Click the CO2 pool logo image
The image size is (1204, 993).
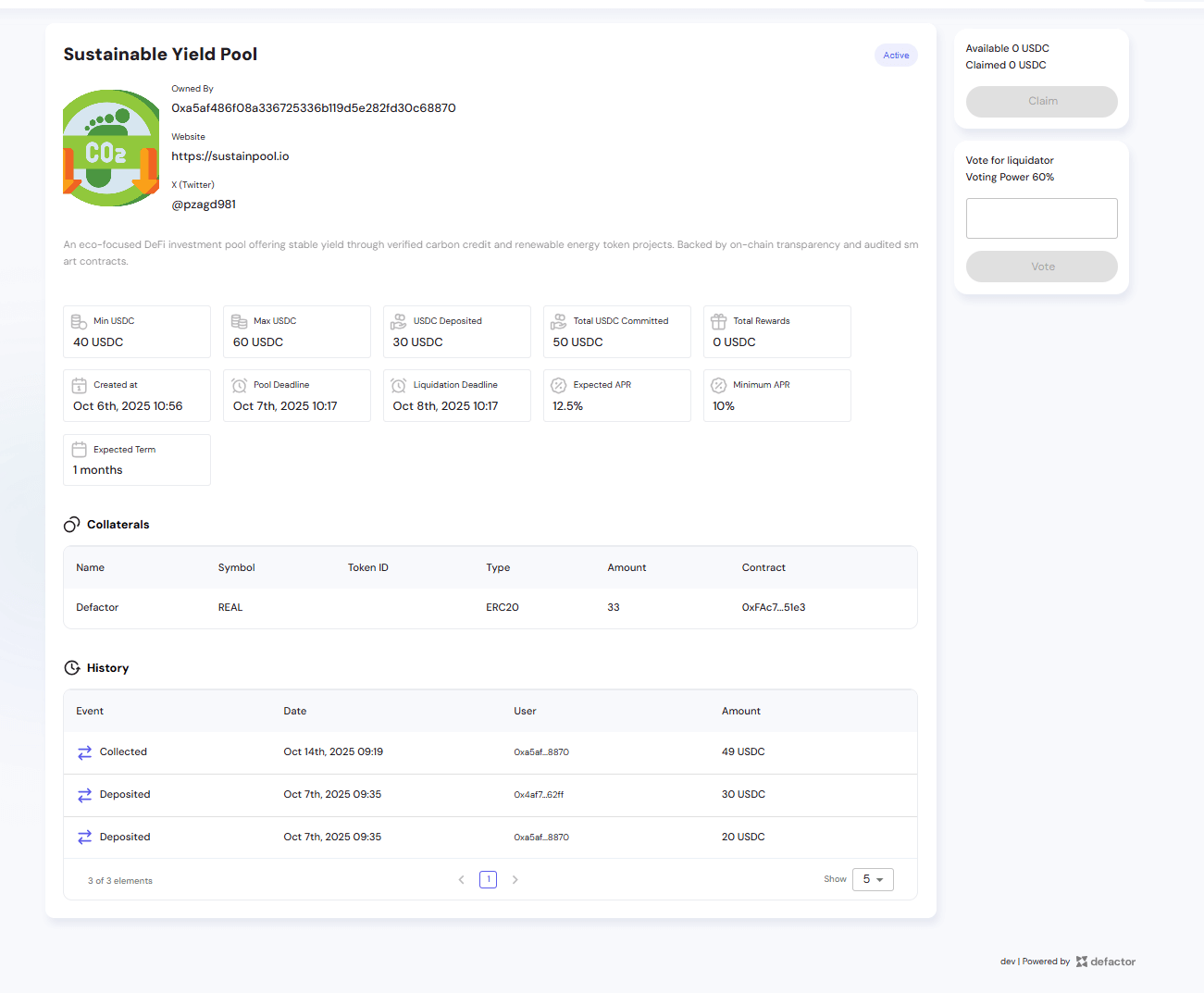point(111,148)
